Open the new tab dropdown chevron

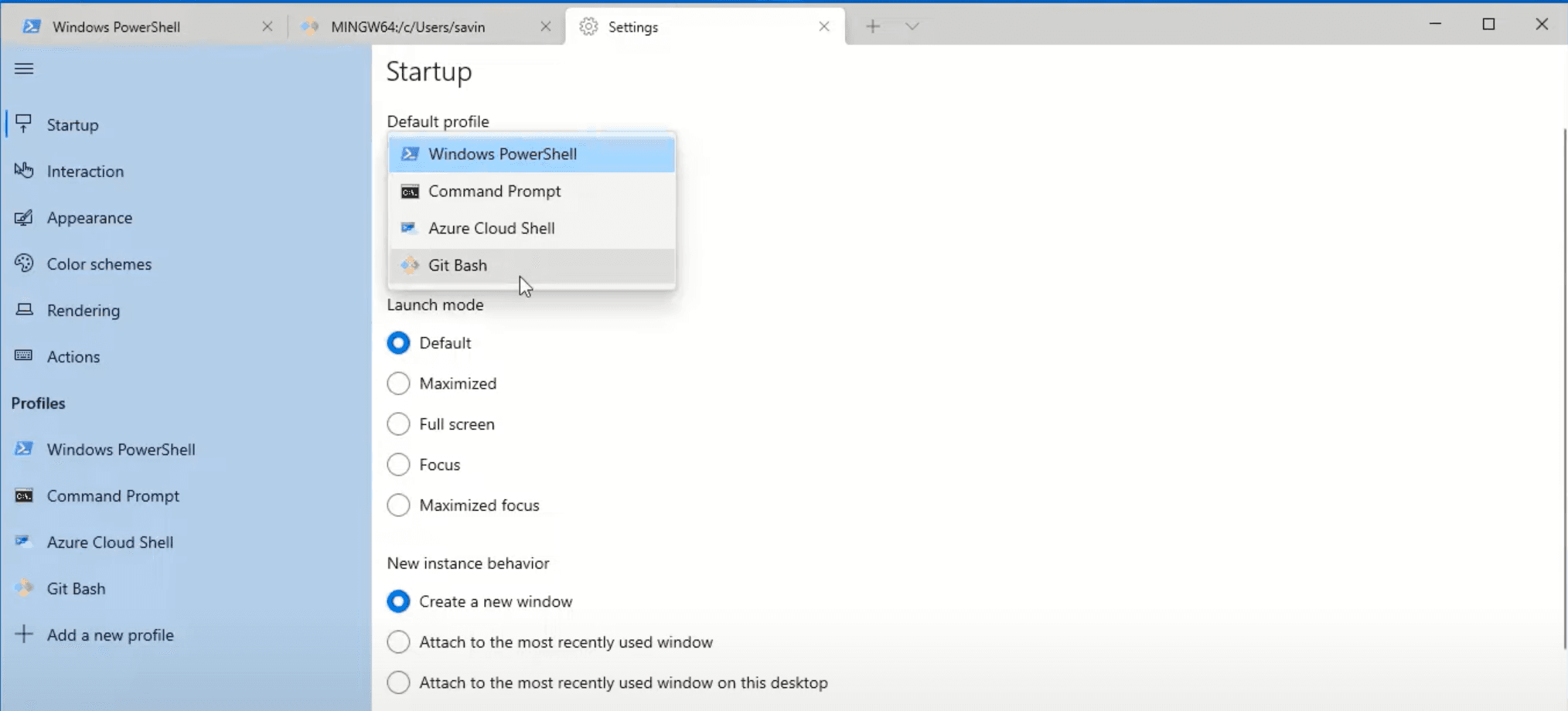(x=912, y=26)
